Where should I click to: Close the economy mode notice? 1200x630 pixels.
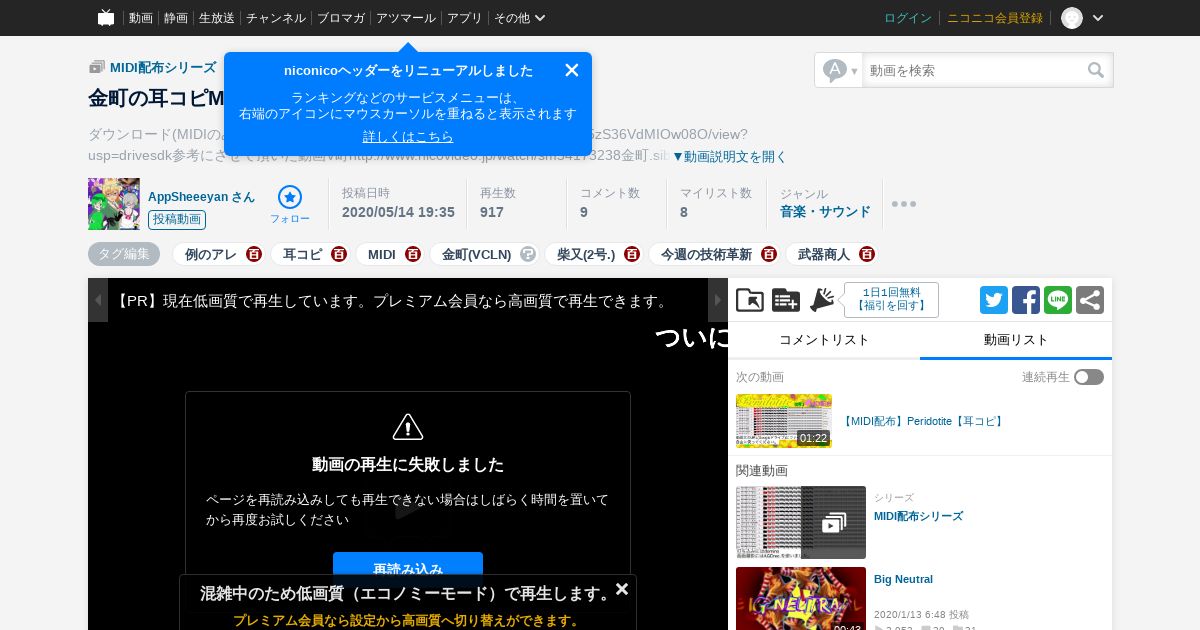click(x=622, y=589)
